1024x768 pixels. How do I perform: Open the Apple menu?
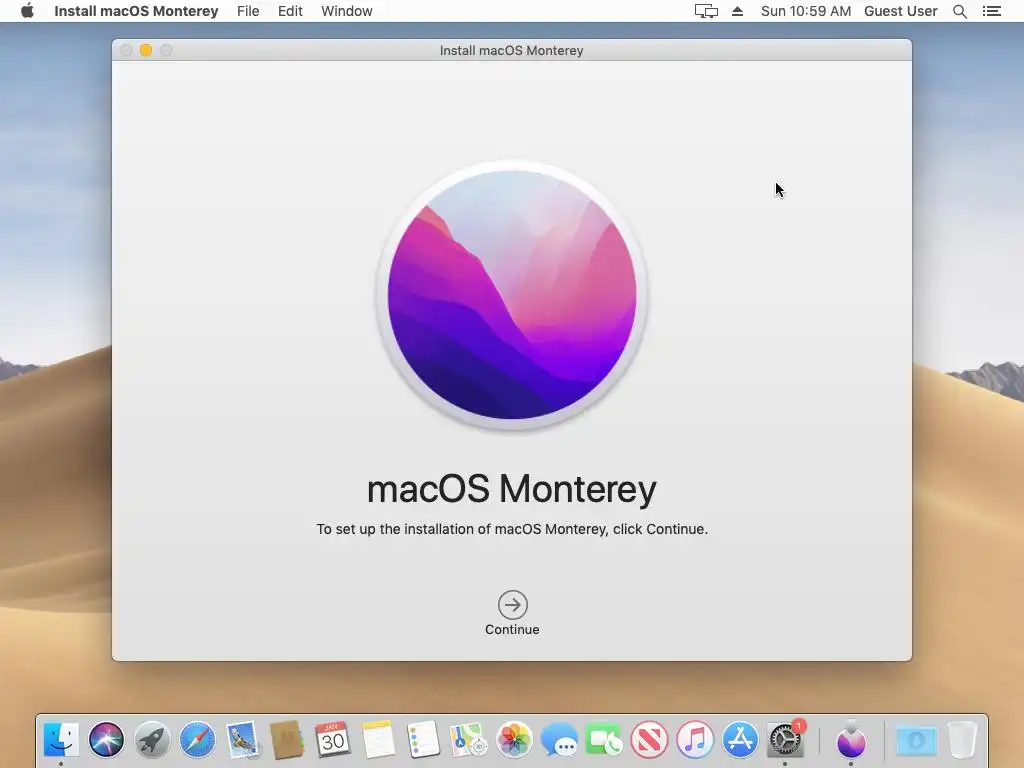click(27, 11)
